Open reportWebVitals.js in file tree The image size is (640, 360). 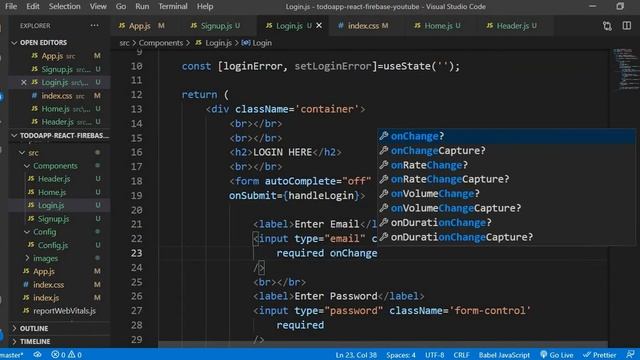click(59, 311)
